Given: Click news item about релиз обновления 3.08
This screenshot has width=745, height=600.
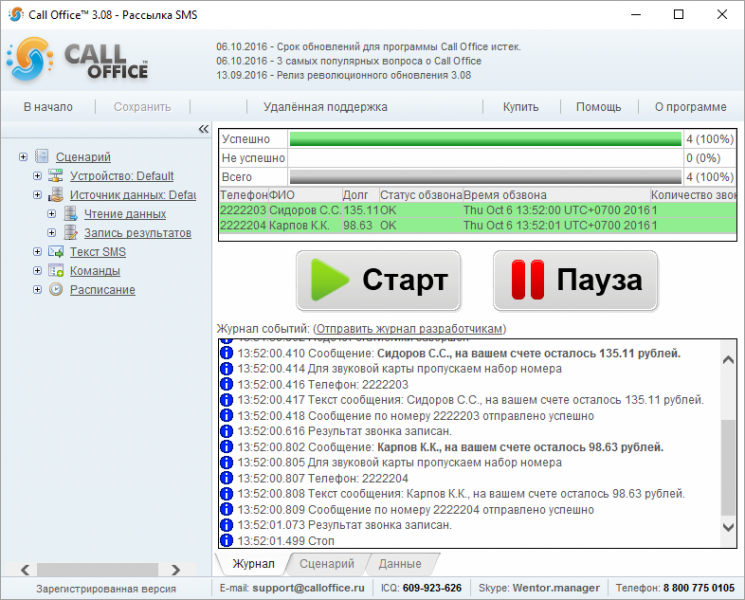Looking at the screenshot, I should click(344, 75).
